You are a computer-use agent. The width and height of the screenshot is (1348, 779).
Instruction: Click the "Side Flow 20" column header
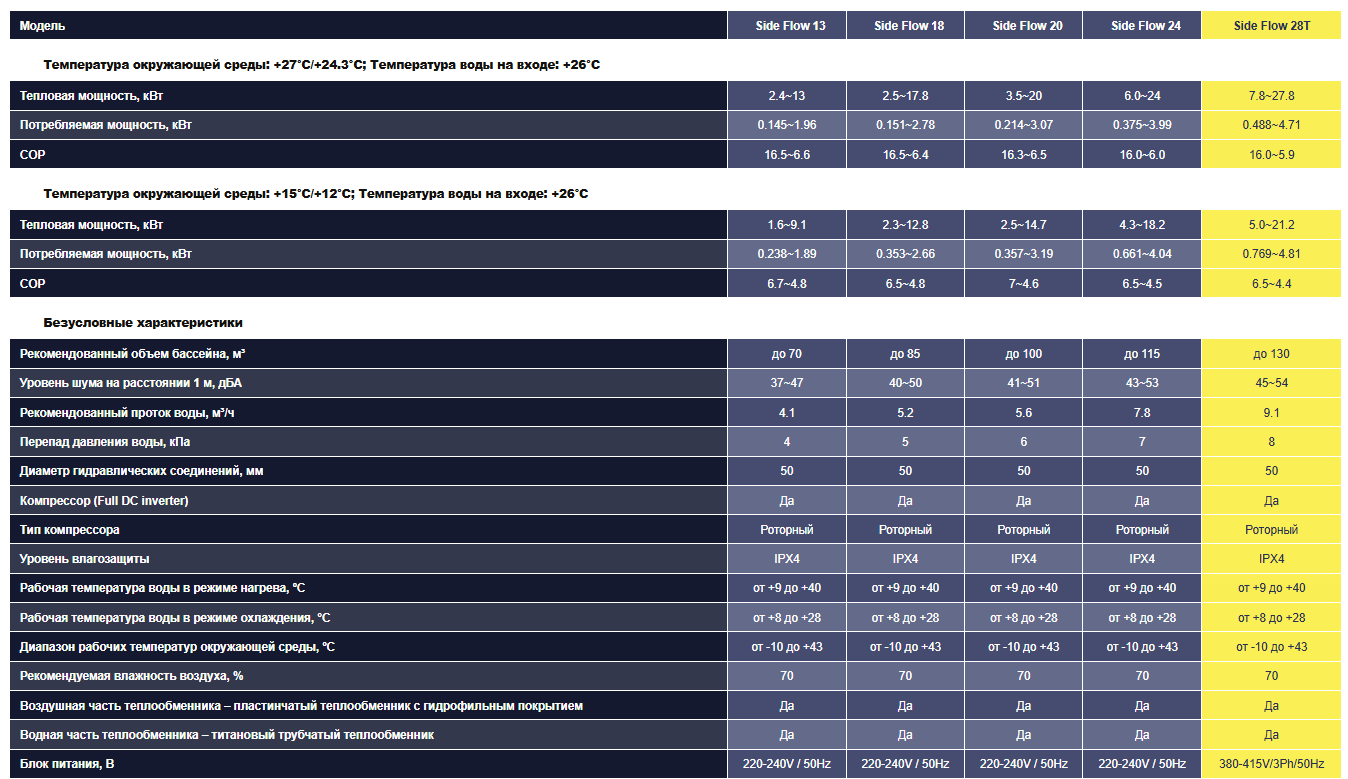pos(1023,26)
